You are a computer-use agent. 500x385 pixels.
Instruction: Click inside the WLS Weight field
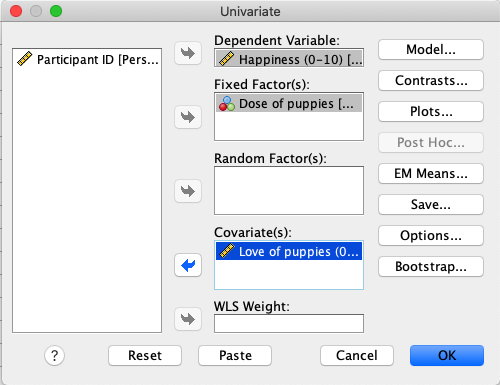289,323
